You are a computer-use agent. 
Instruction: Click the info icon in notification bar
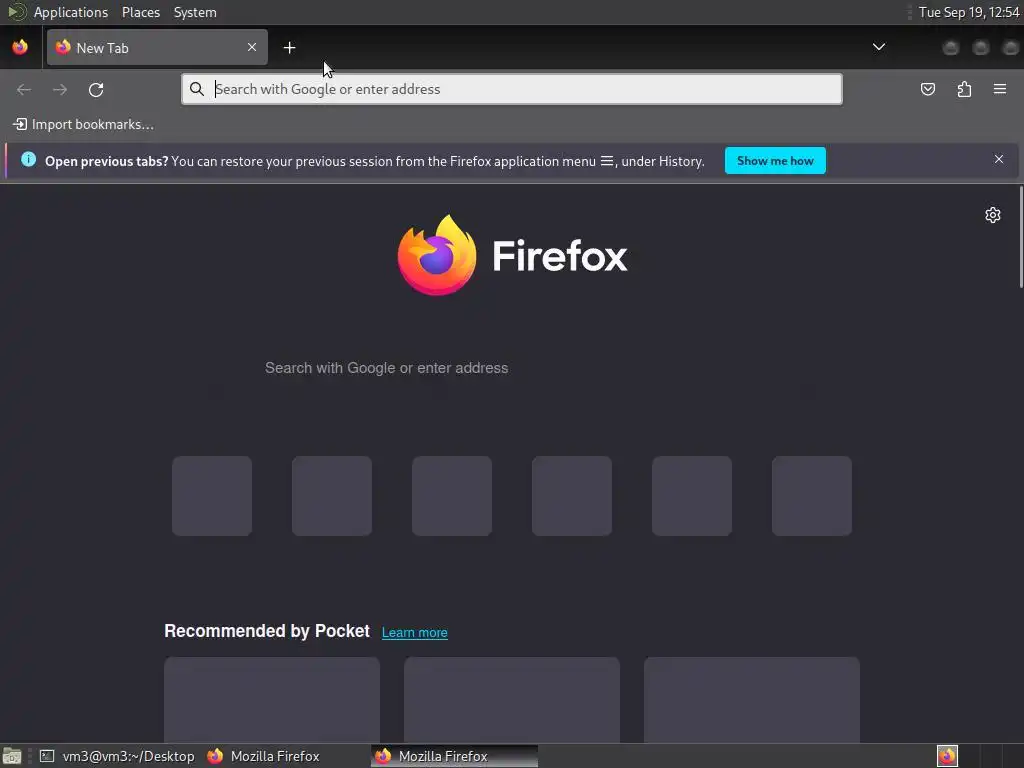click(x=28, y=159)
